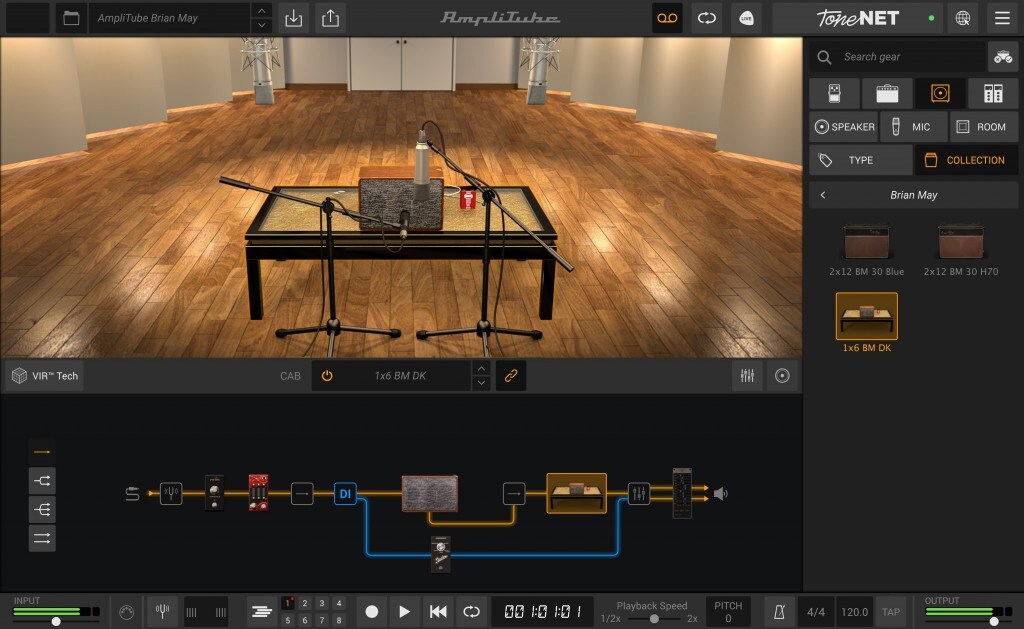The image size is (1024, 629).
Task: Adjust the Playback Speed slider
Action: [x=653, y=619]
